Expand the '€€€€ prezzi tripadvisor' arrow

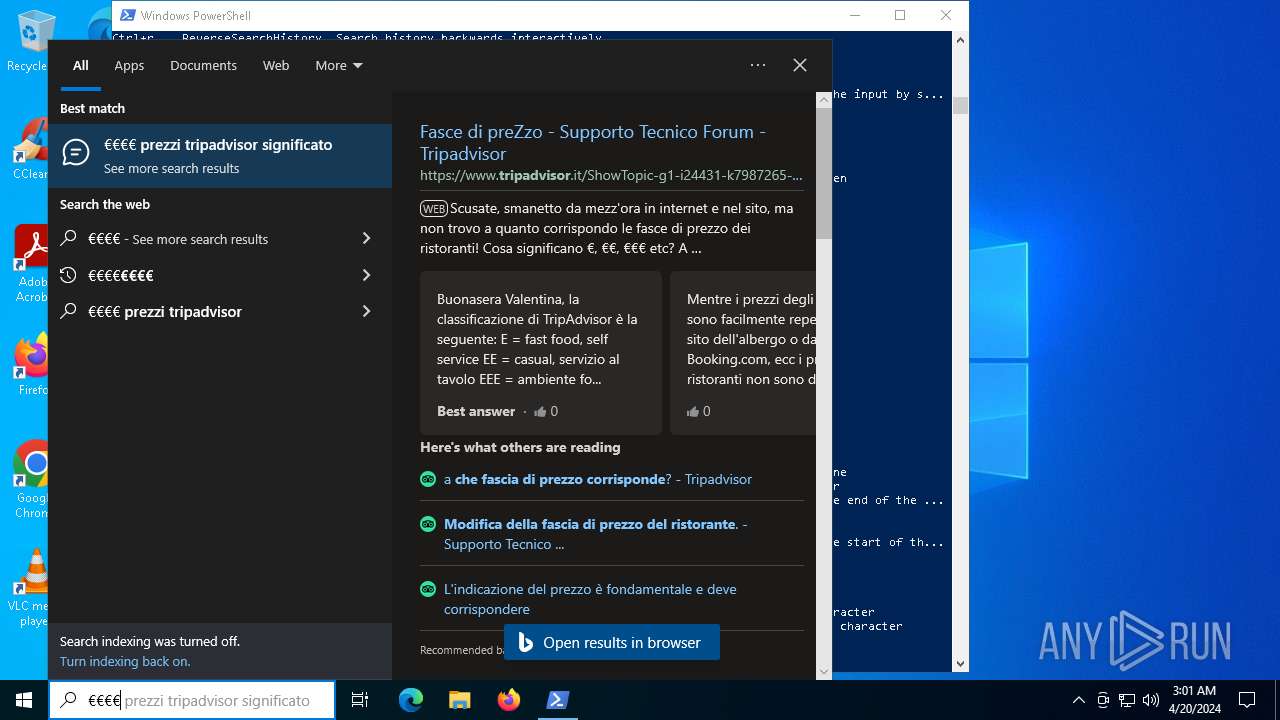[366, 311]
